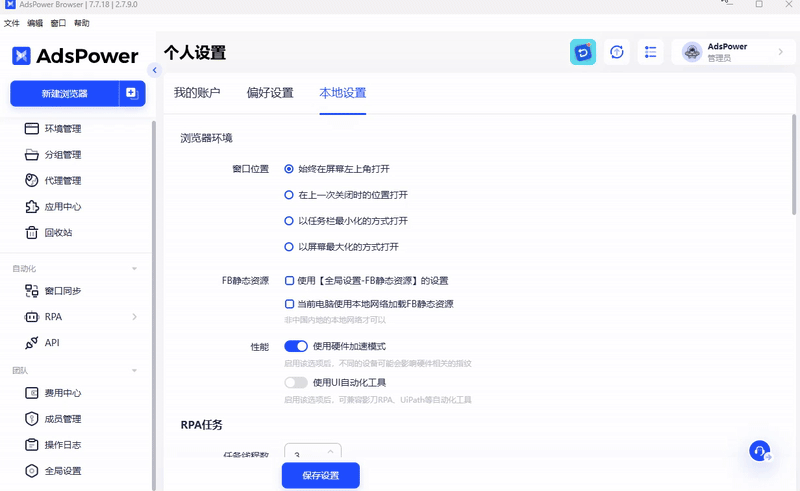Image resolution: width=800 pixels, height=491 pixels.
Task: Click the teal refresh notification icon
Action: coord(583,52)
